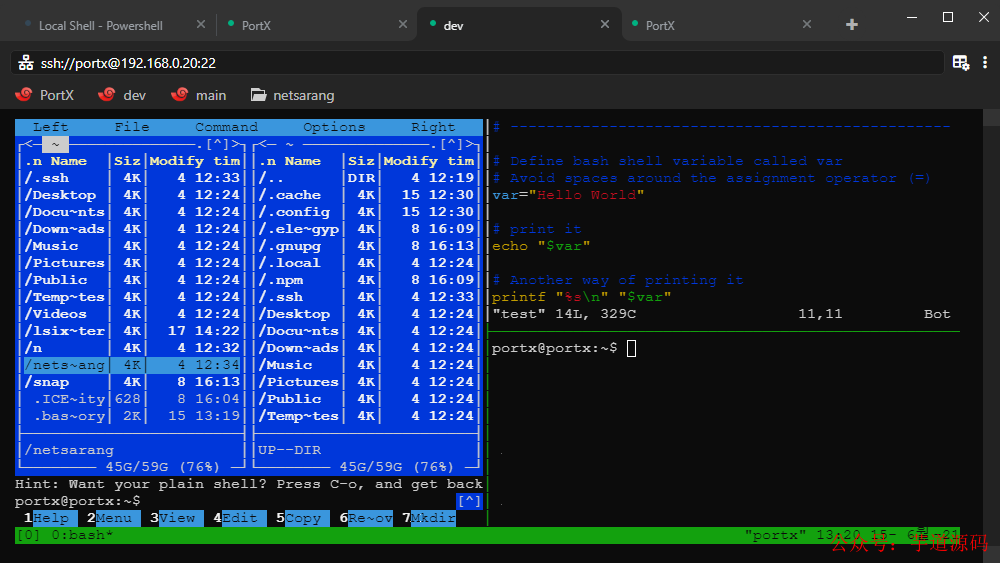Click the ssh address bar field
The height and width of the screenshot is (563, 1000).
477,62
